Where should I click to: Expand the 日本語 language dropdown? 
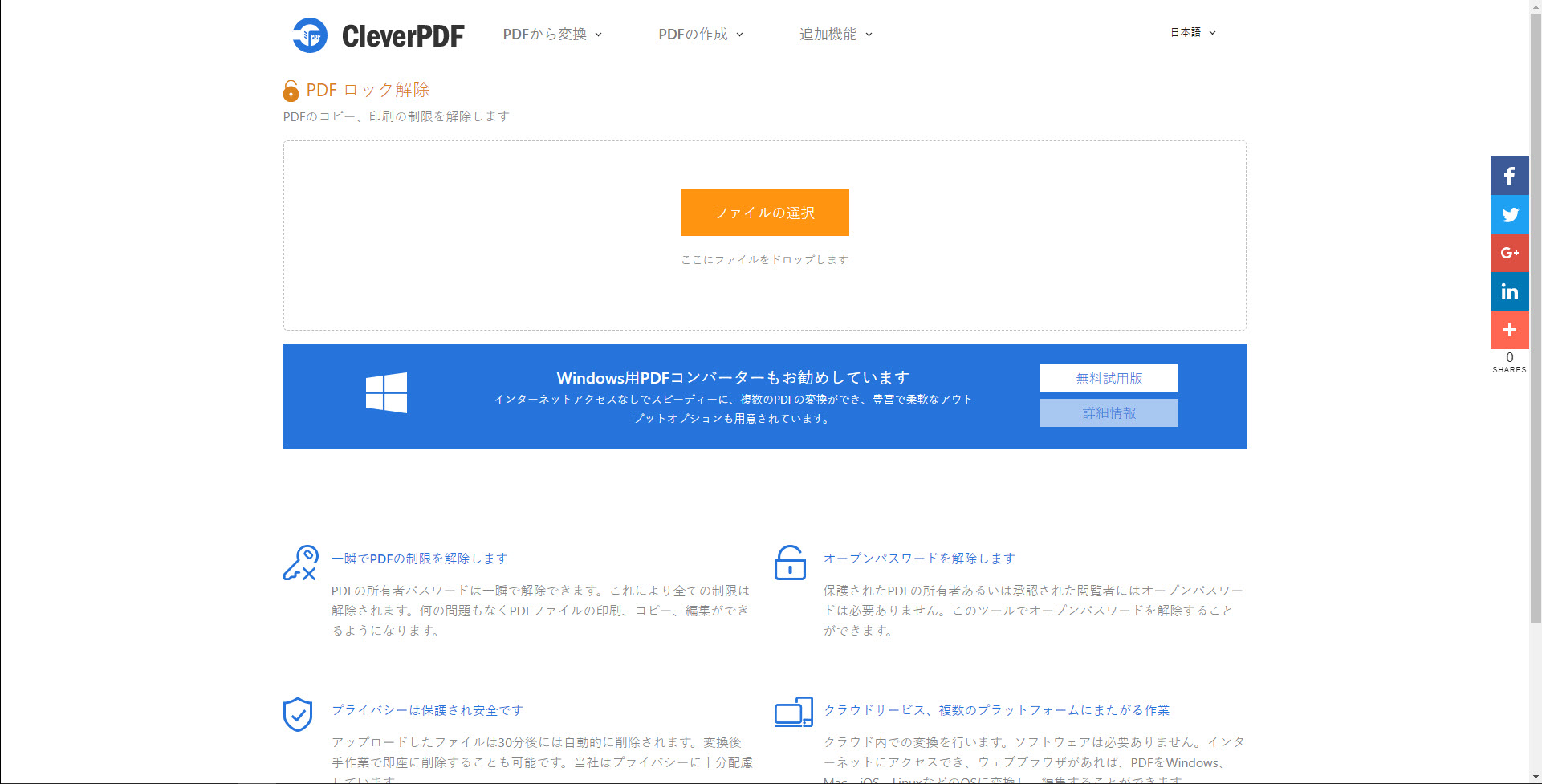[1193, 32]
